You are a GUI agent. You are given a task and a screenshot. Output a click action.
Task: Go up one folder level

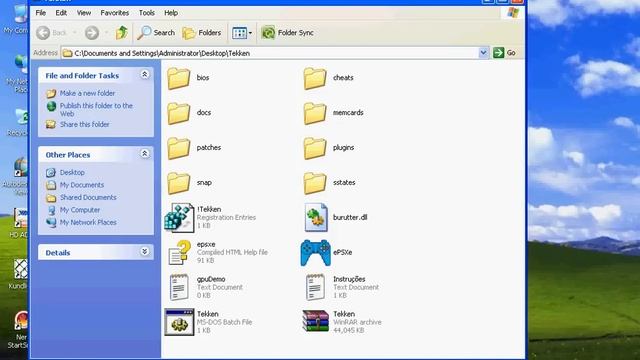pos(122,33)
